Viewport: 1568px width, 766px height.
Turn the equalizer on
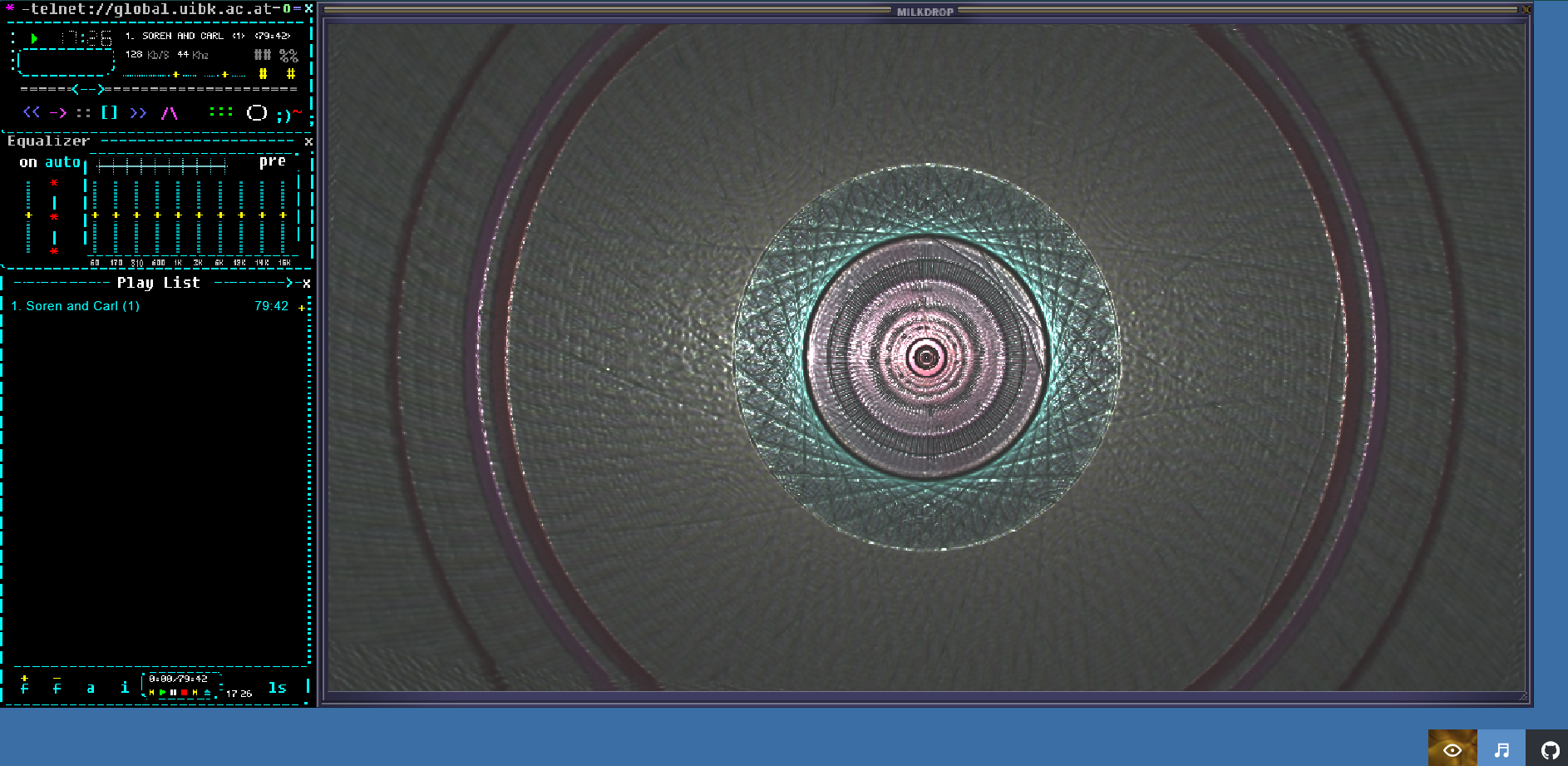[x=28, y=162]
